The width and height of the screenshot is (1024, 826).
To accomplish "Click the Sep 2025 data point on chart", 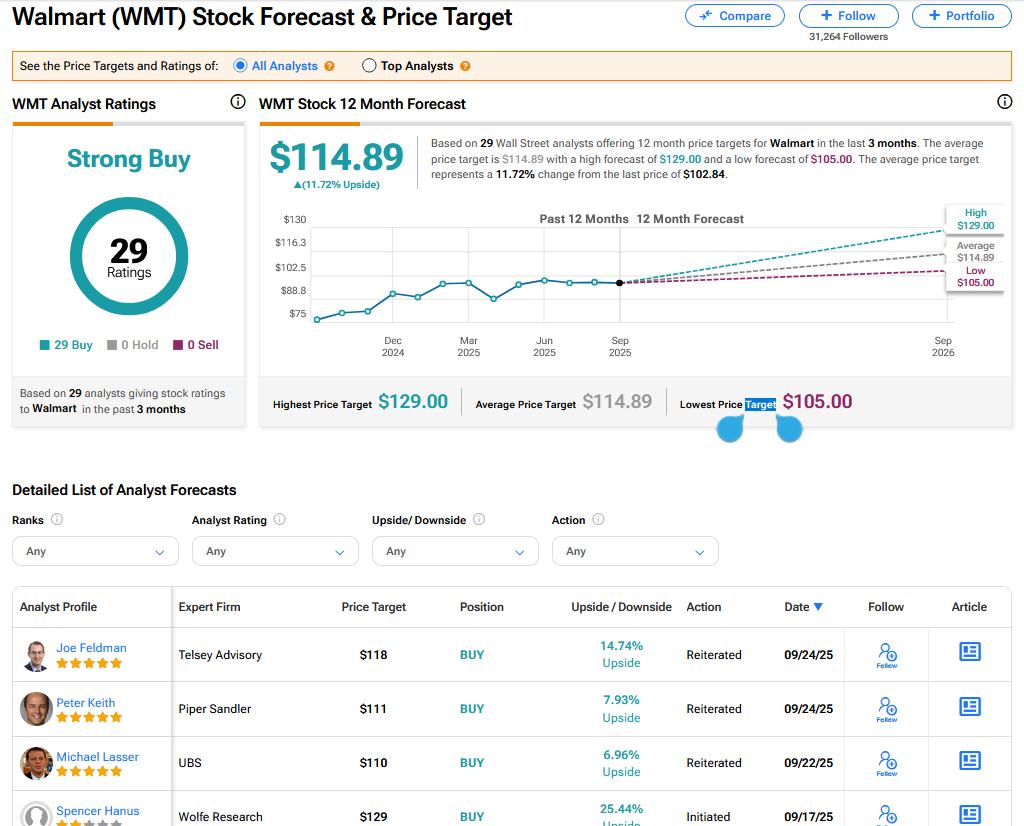I will pos(620,283).
